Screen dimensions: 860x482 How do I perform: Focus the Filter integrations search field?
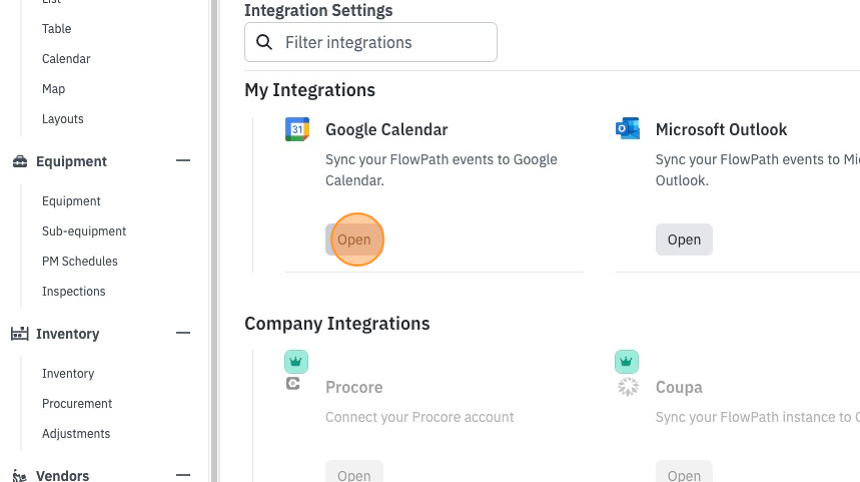tap(371, 42)
